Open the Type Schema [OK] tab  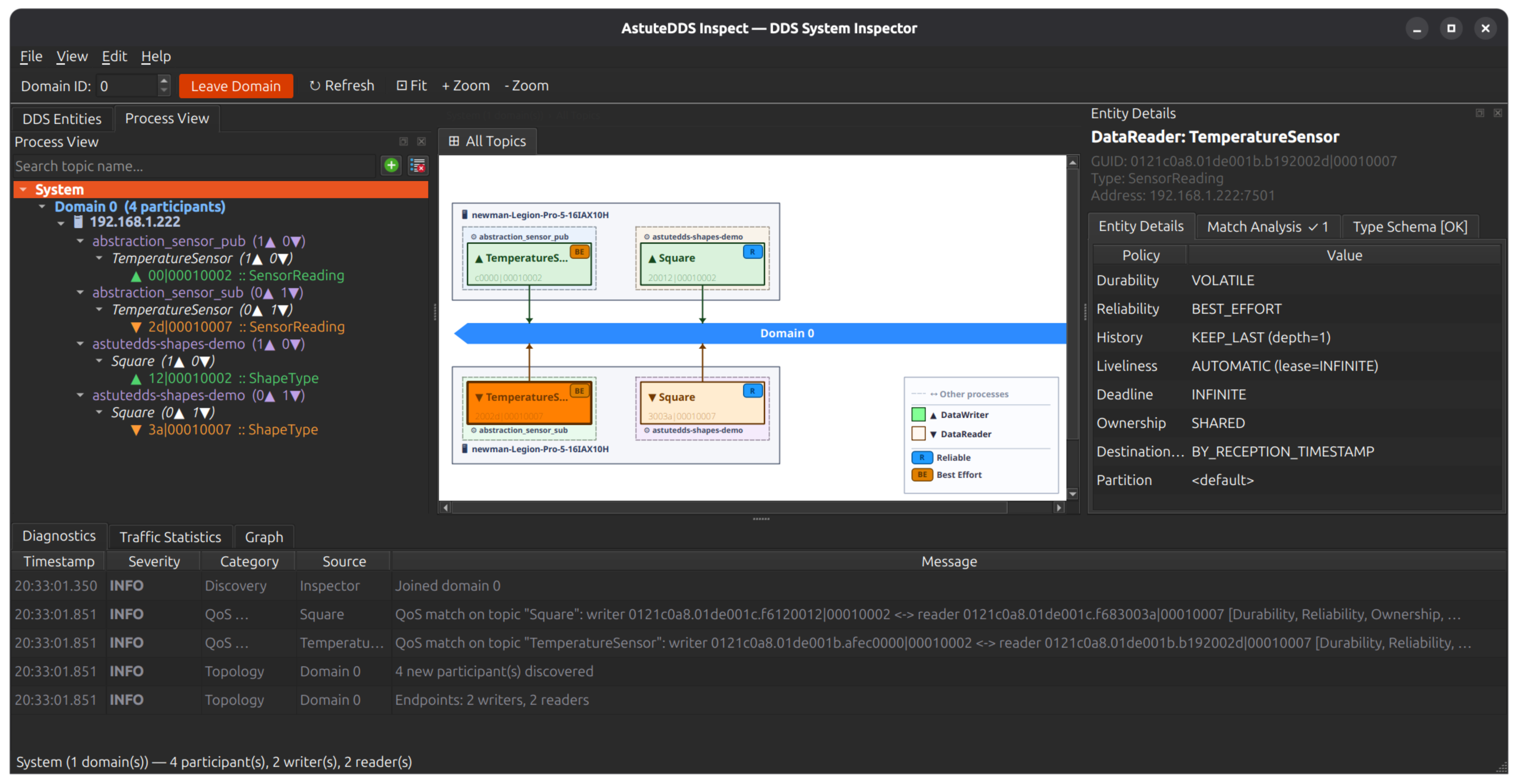pyautogui.click(x=1409, y=227)
